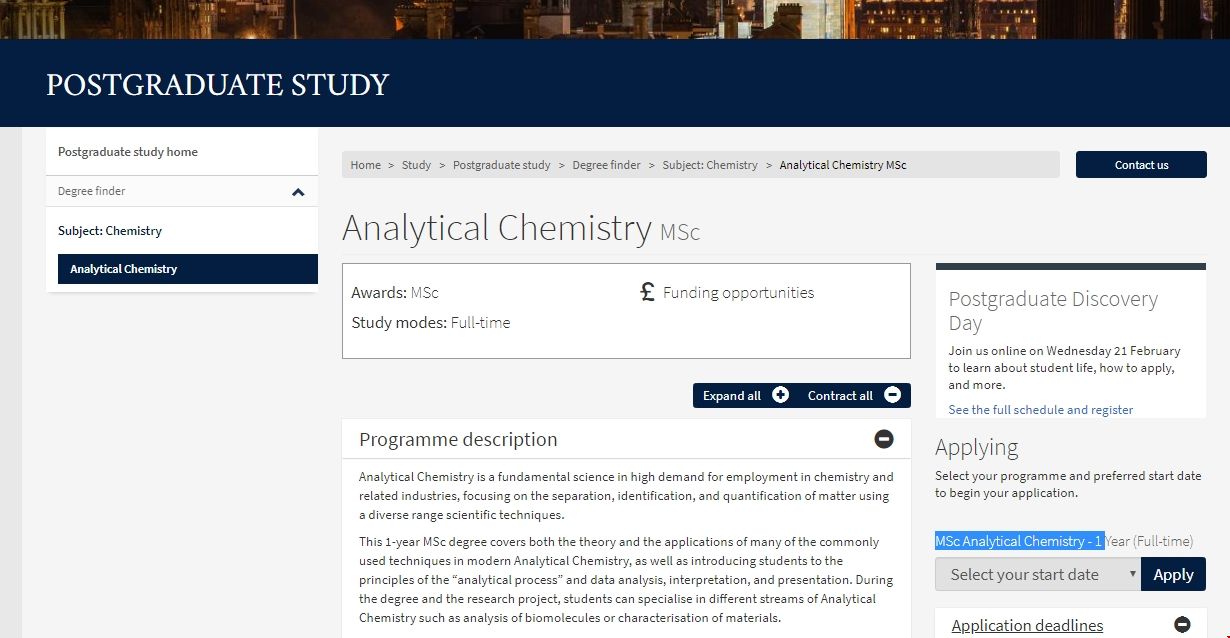The height and width of the screenshot is (638, 1230).
Task: Click the plus icon beside Expand all
Action: (780, 395)
